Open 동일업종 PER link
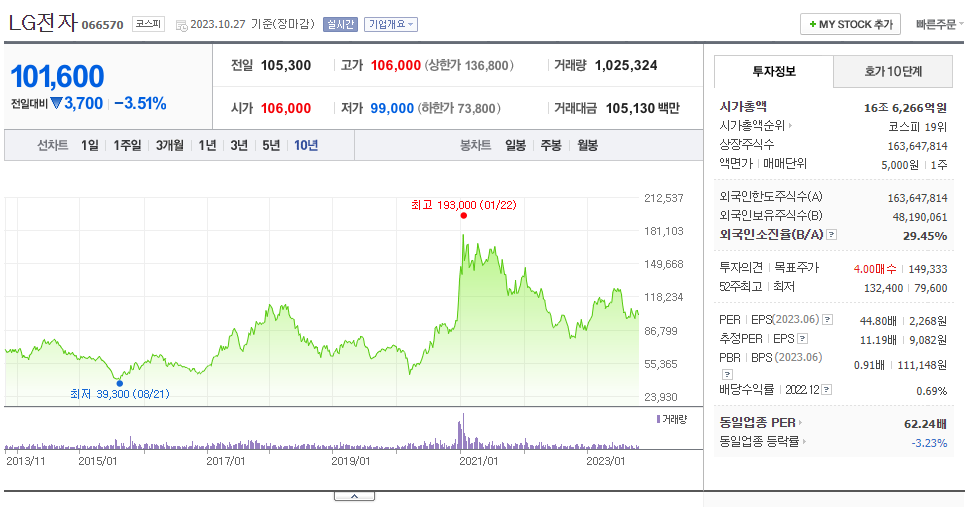 coord(757,423)
